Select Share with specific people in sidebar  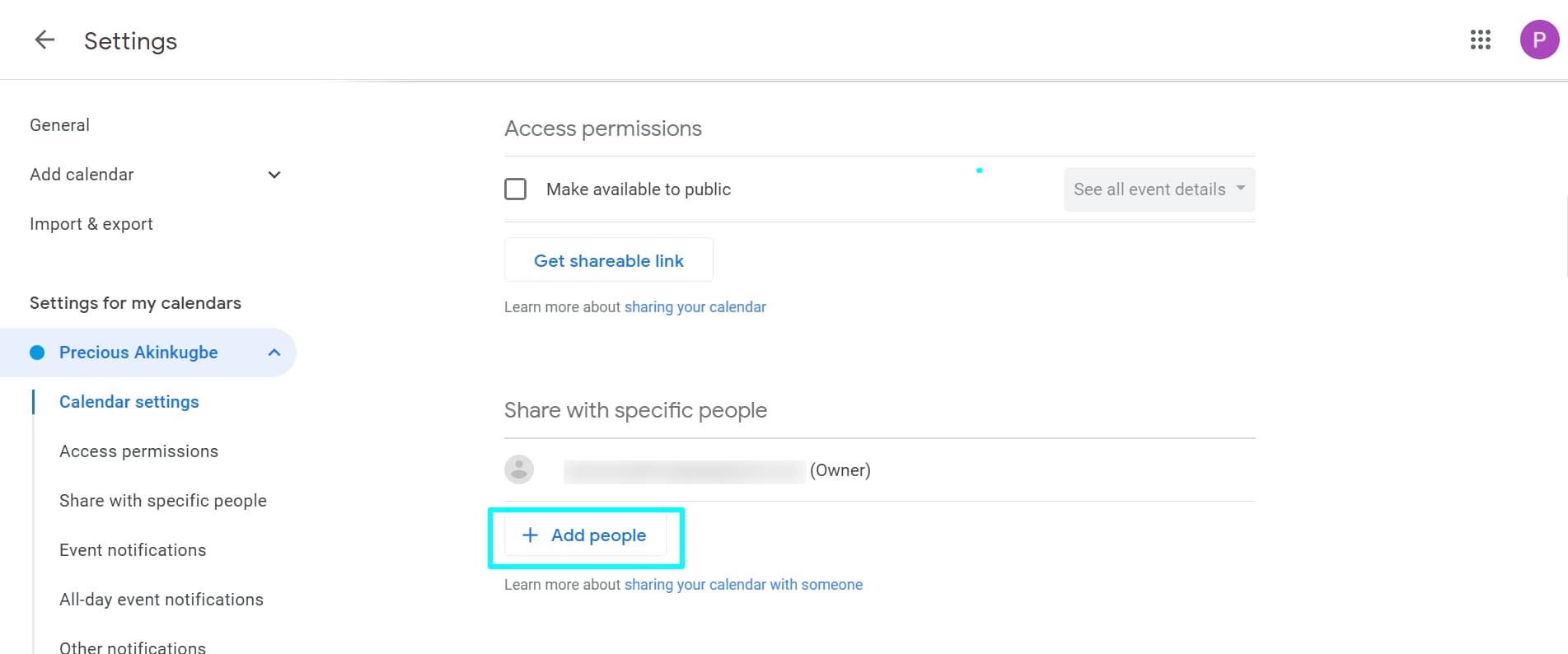(163, 501)
